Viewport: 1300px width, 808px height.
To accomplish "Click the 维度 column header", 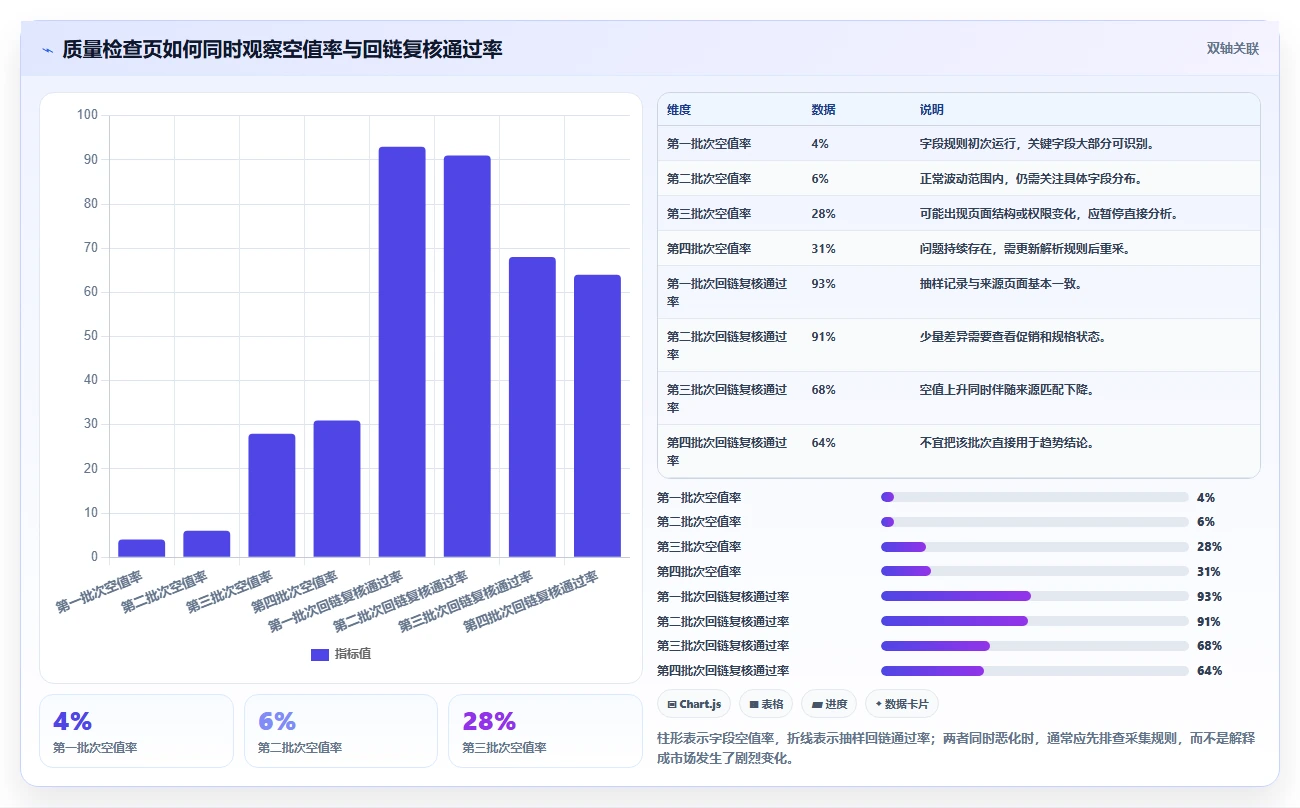I will (x=679, y=110).
